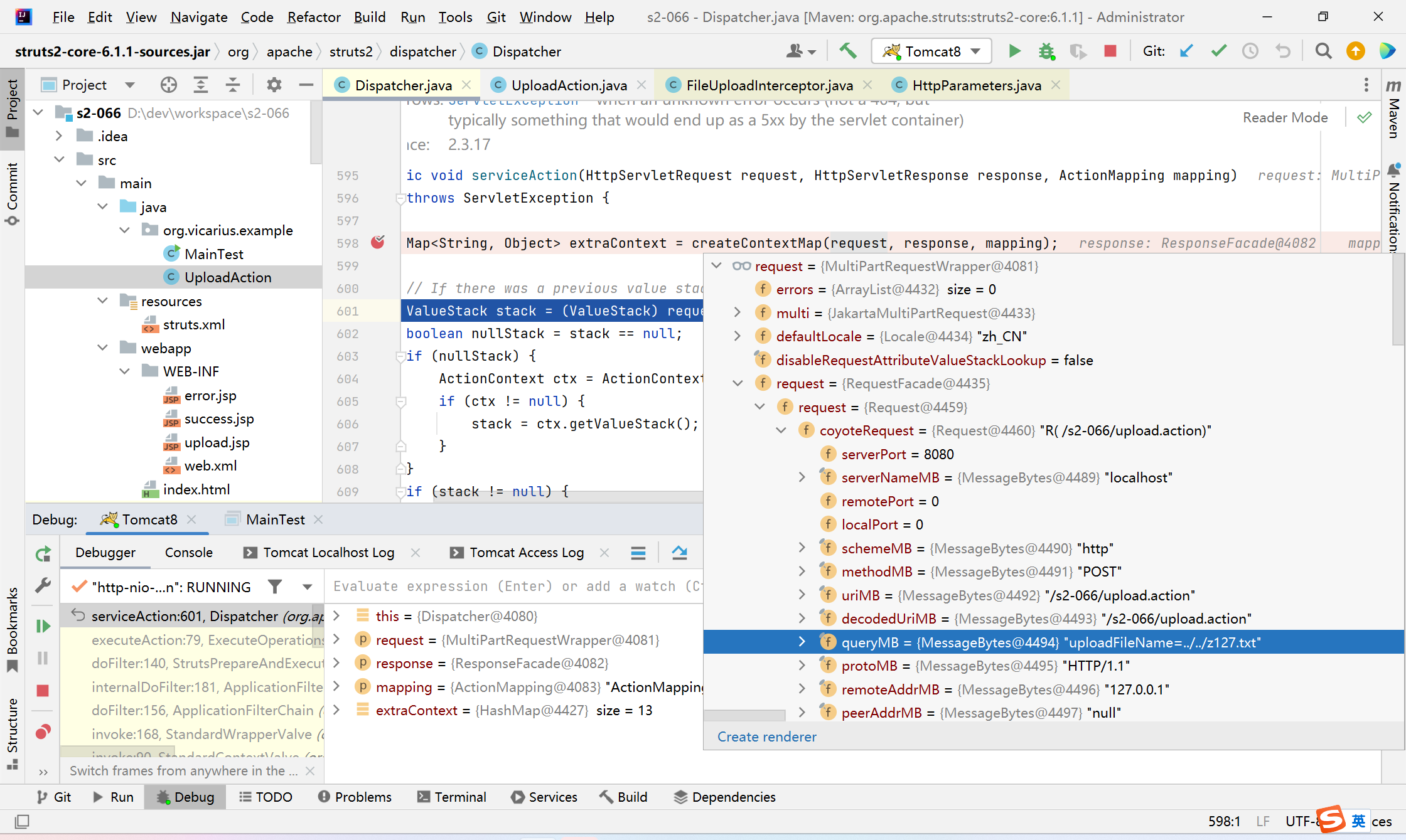Open Search Everywhere magnifier icon
The image size is (1406, 840).
point(1323,51)
